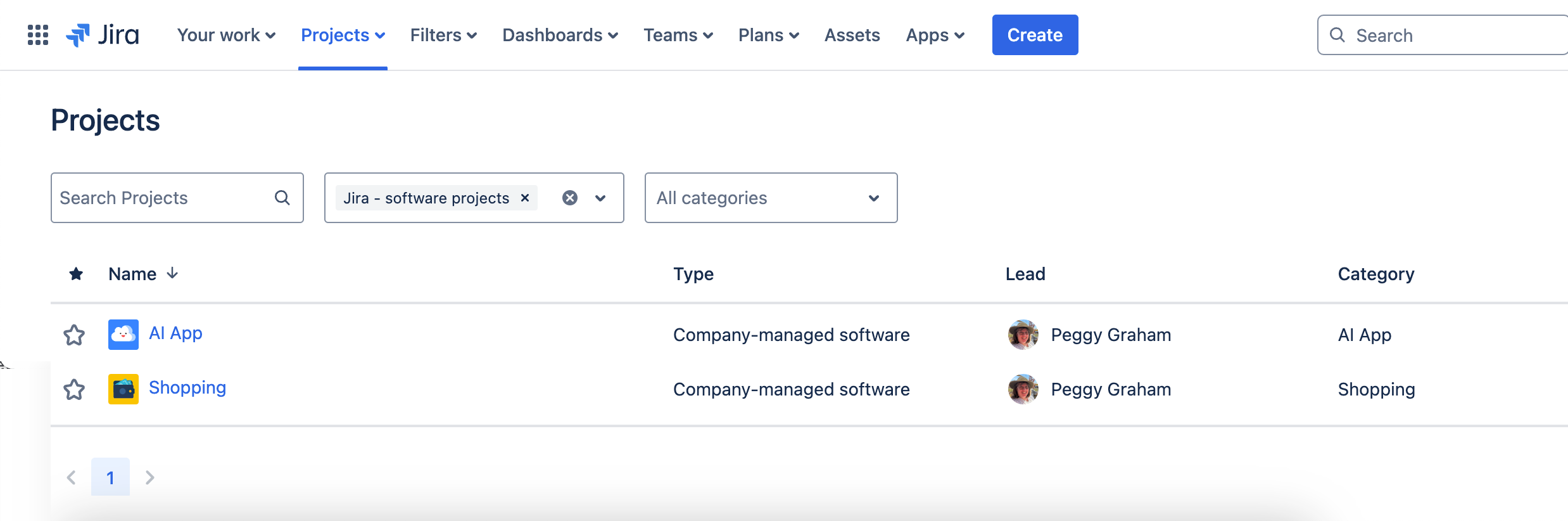1568x521 pixels.
Task: Click Peggy Graham name in AI App row
Action: [1111, 335]
